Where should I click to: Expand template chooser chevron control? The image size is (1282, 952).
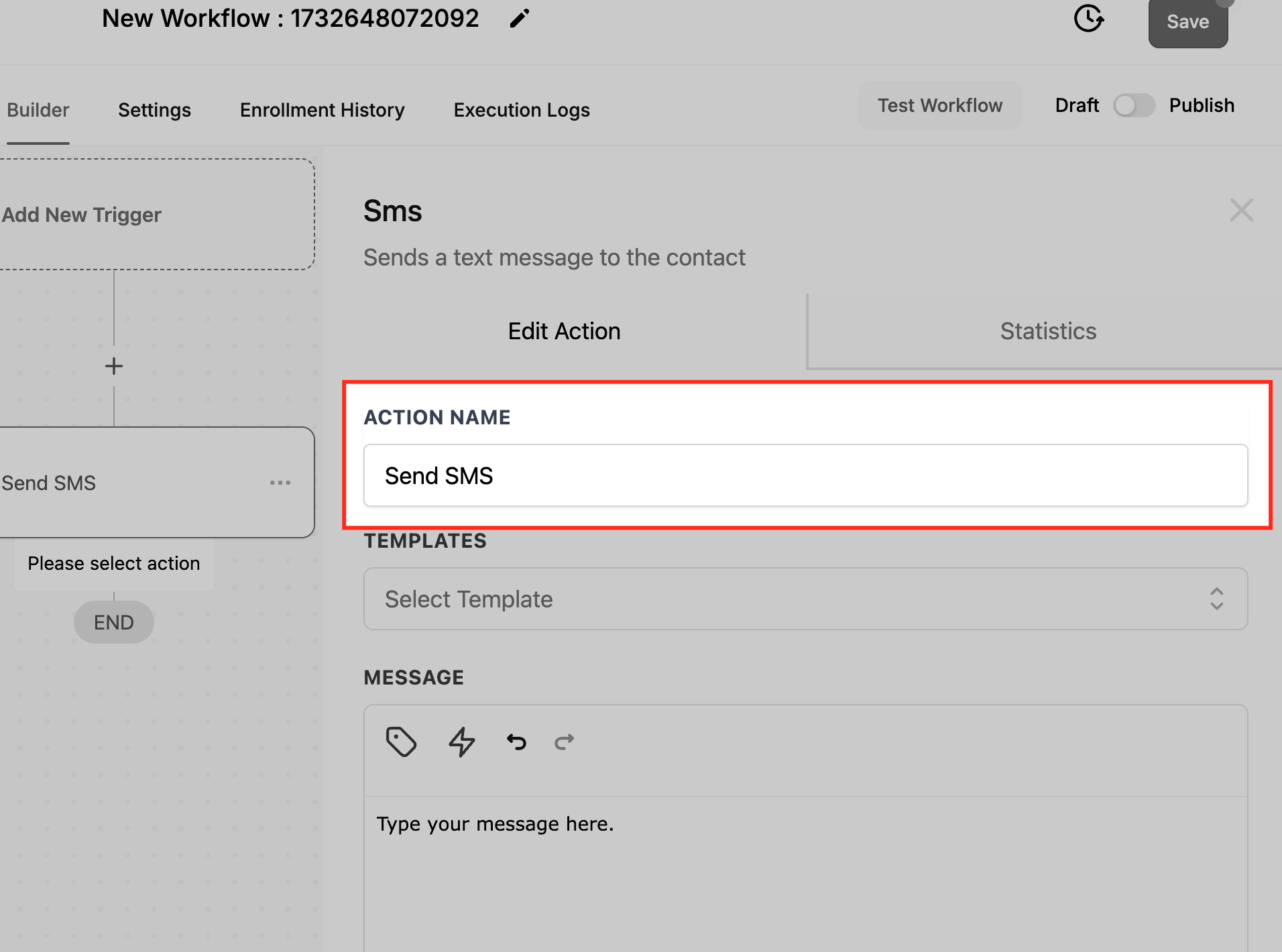click(x=1216, y=599)
